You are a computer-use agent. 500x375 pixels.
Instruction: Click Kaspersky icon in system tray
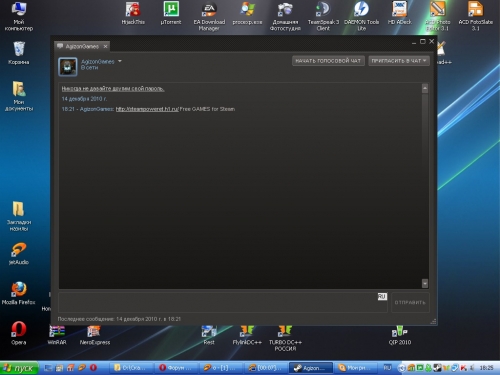pyautogui.click(x=464, y=368)
